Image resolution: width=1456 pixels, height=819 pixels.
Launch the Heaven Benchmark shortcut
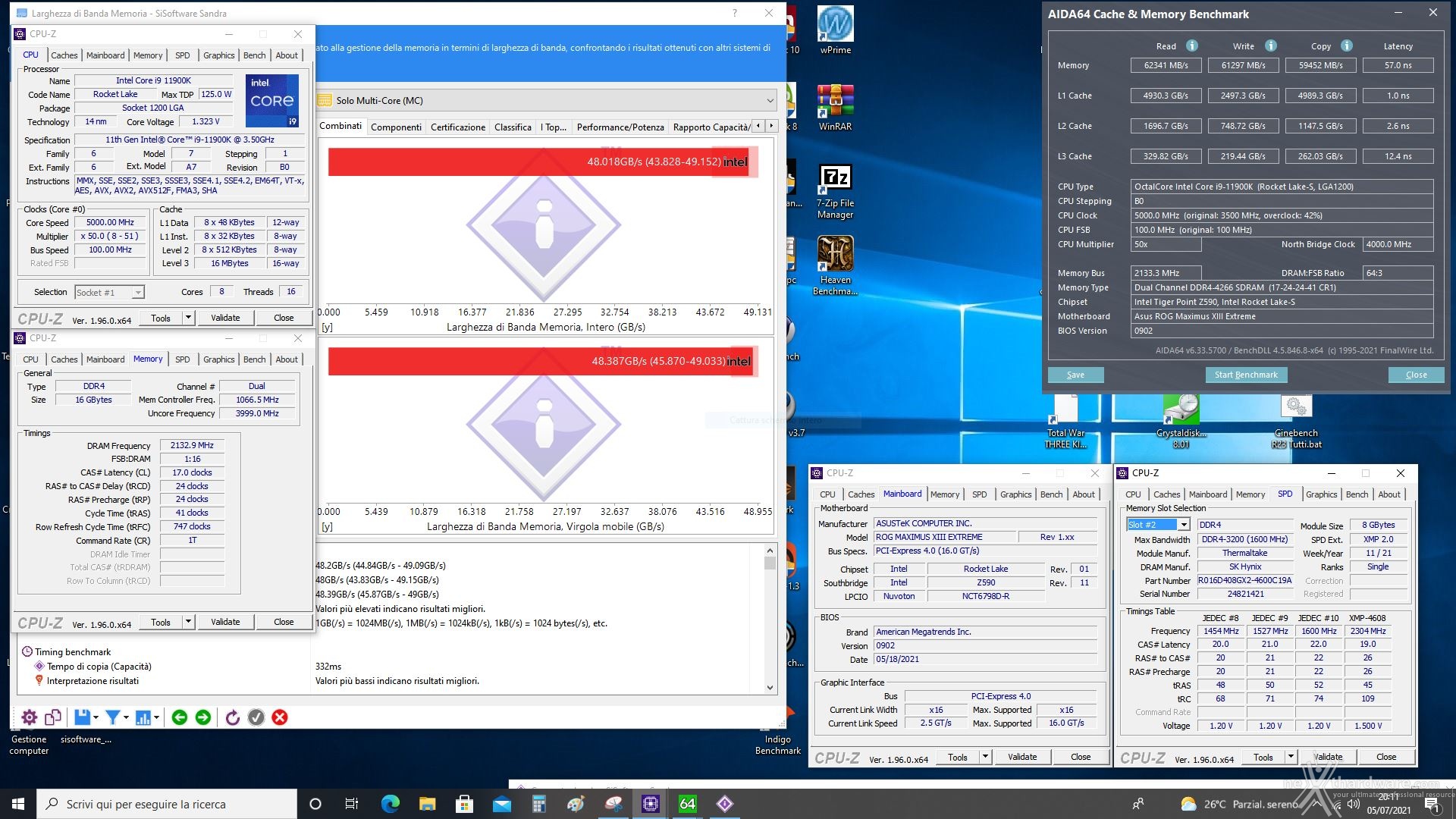click(x=835, y=265)
